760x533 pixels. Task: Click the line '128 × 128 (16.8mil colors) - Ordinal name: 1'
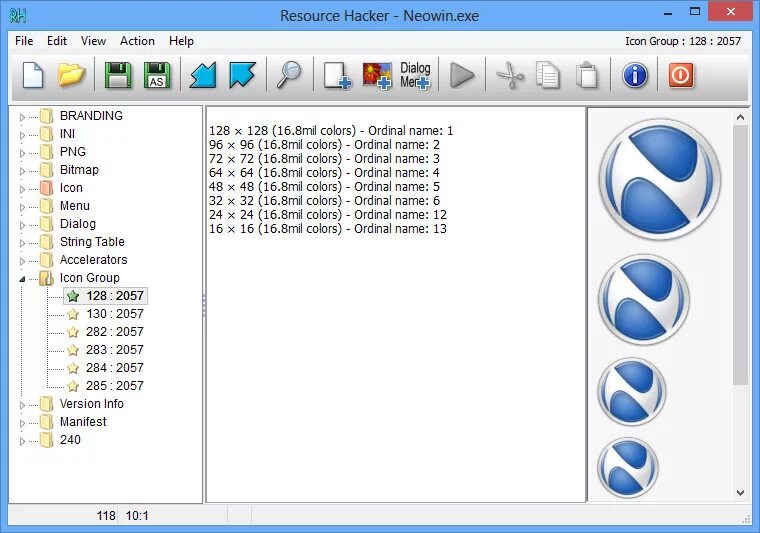tap(331, 131)
